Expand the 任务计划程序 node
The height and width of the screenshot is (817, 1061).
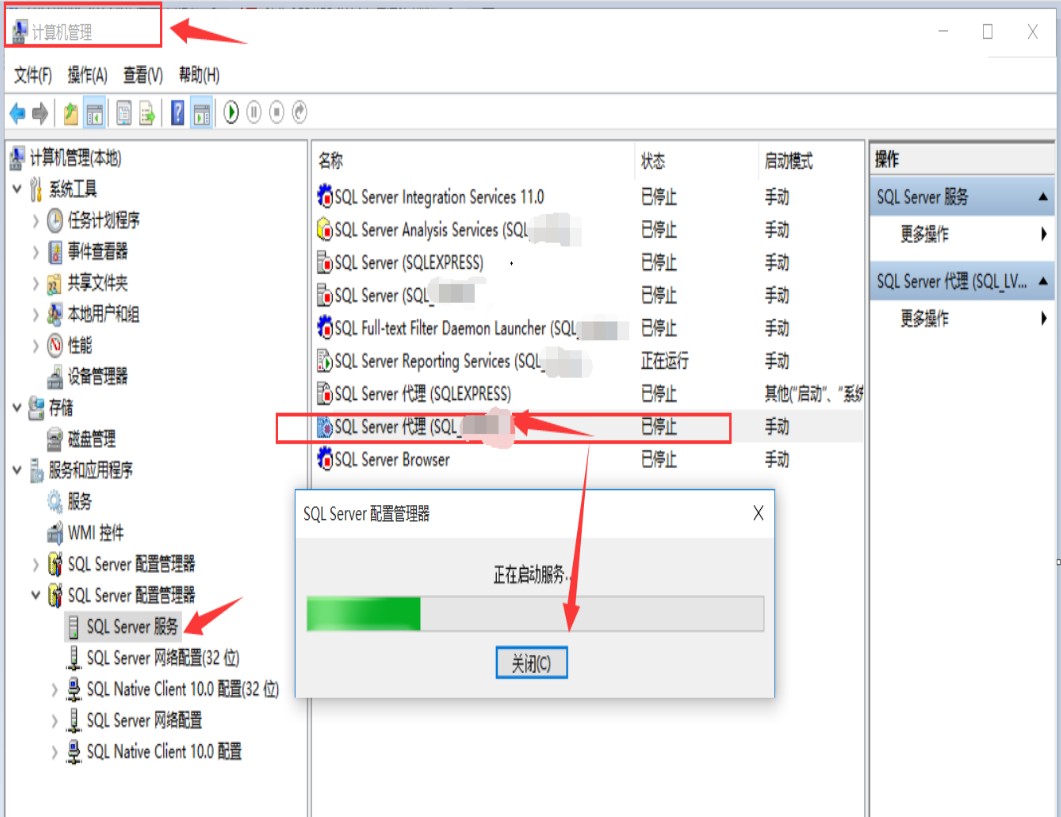pos(36,221)
